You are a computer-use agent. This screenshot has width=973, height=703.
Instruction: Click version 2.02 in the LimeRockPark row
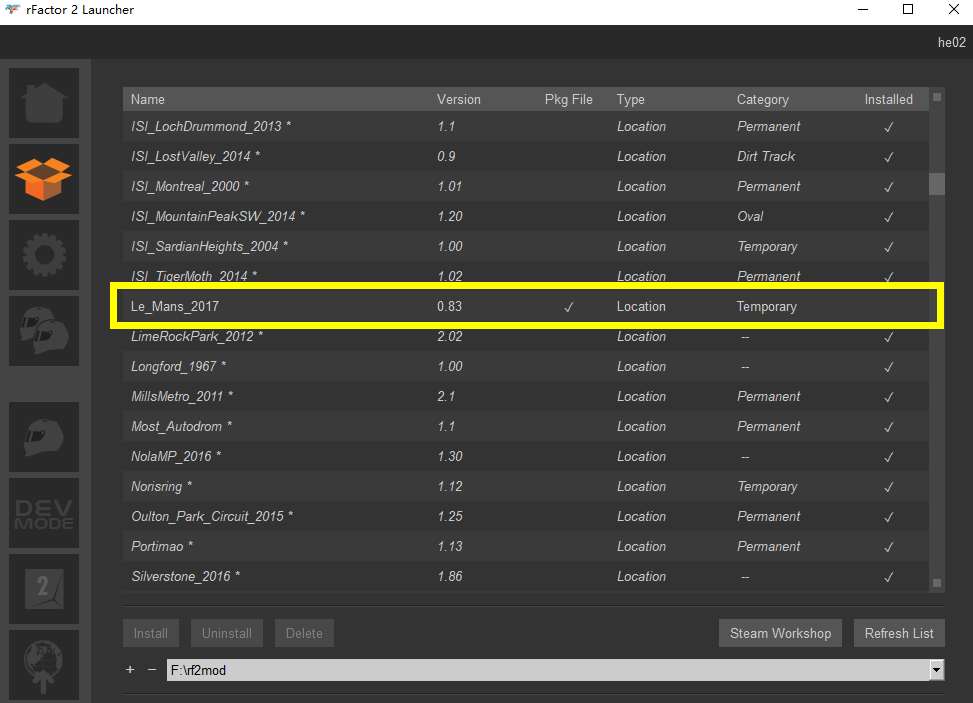click(x=450, y=336)
